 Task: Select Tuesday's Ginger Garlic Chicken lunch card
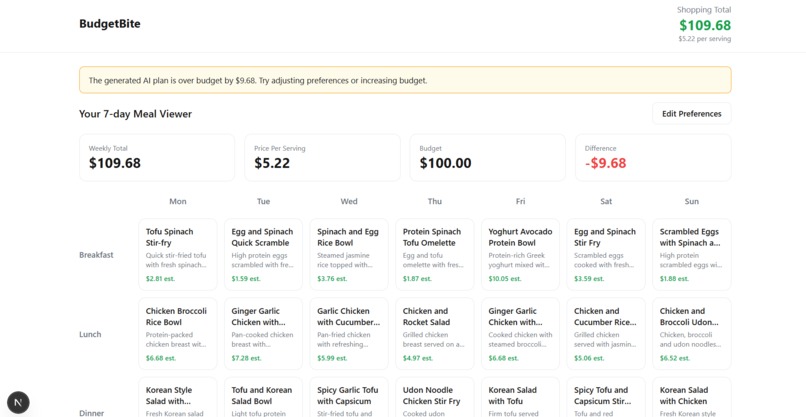[x=263, y=334]
